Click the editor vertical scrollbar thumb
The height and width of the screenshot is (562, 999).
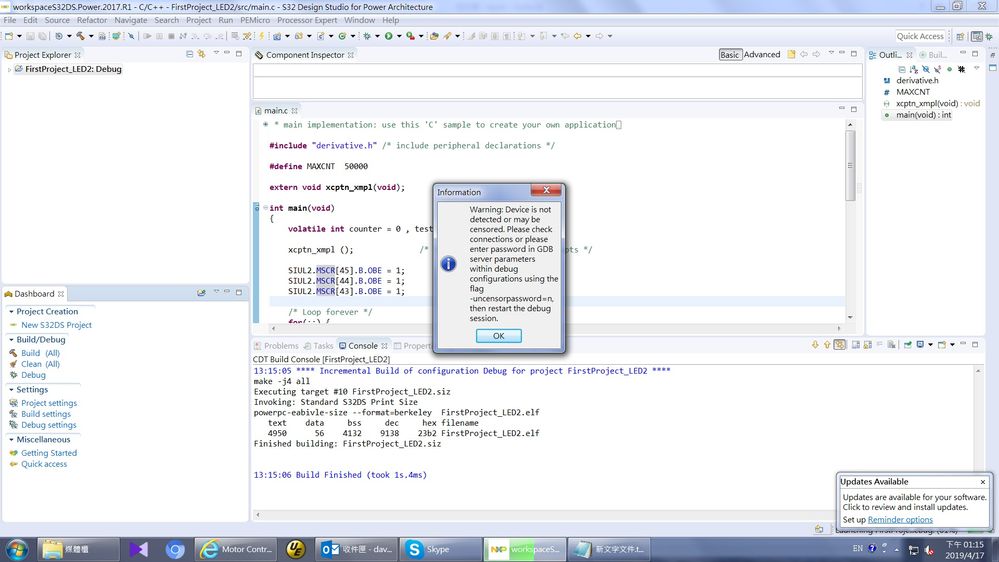point(850,166)
